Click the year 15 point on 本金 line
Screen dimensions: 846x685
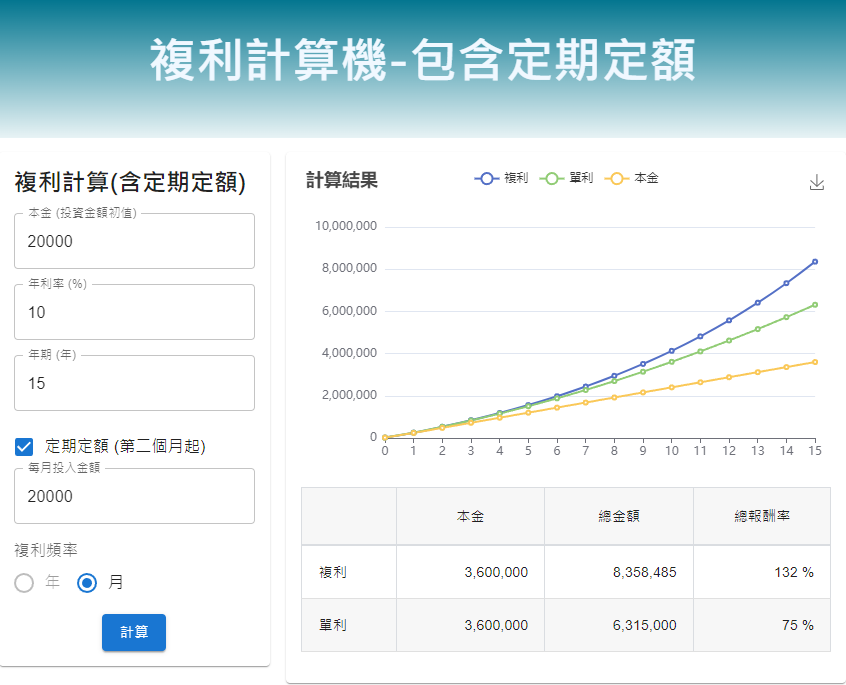815,362
